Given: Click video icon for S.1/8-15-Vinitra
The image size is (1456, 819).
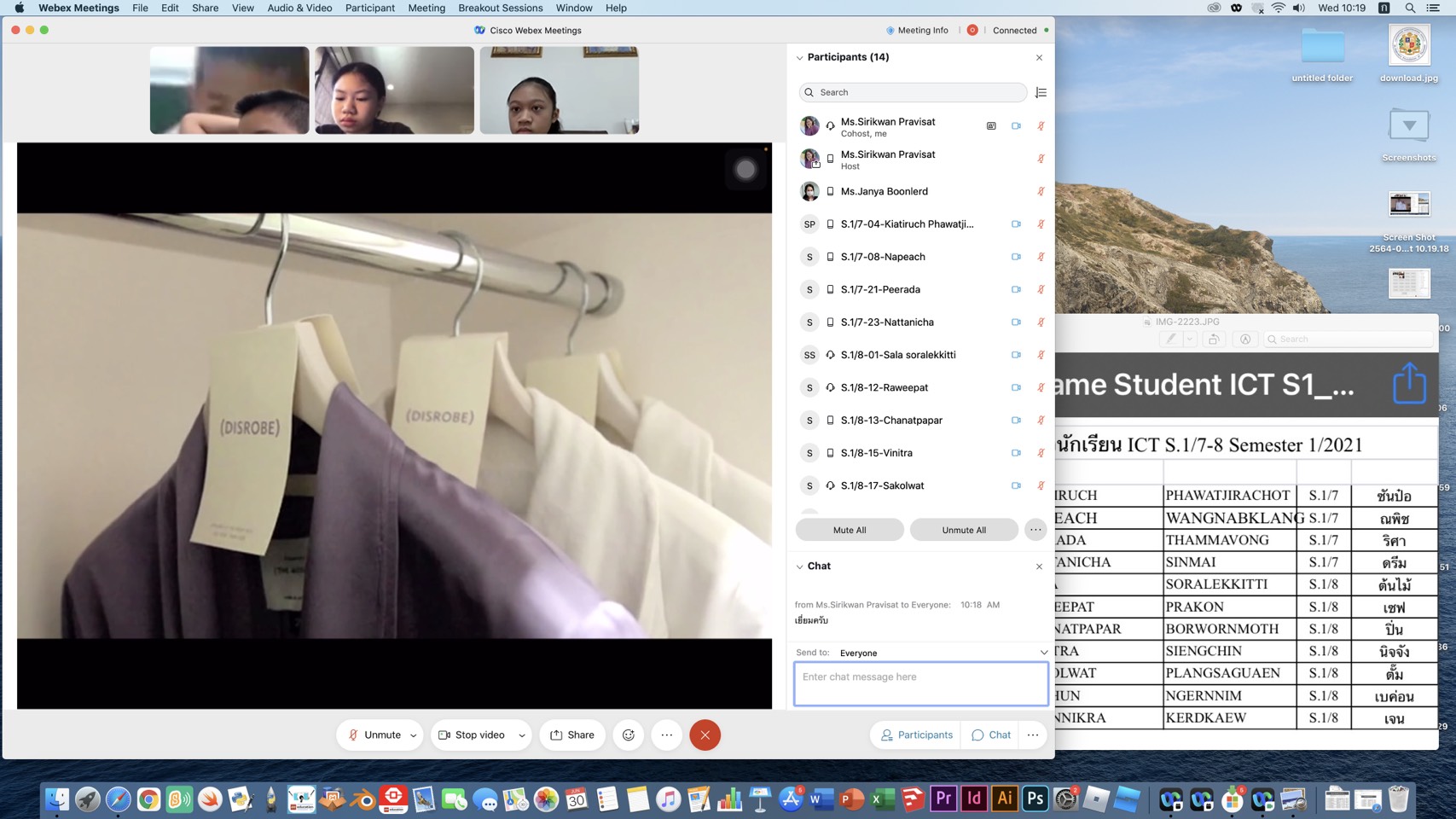Looking at the screenshot, I should pyautogui.click(x=1016, y=453).
